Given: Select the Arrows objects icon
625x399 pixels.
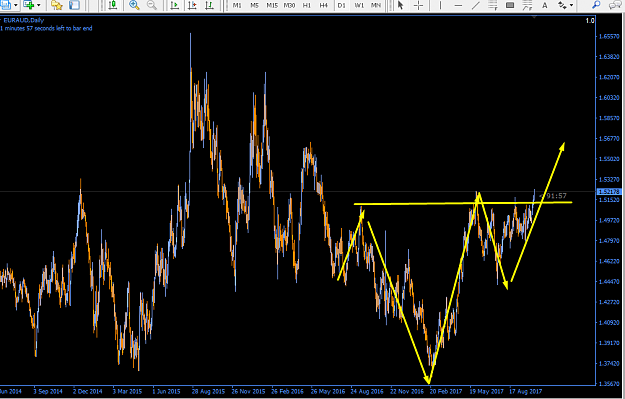Looking at the screenshot, I should coord(562,5).
